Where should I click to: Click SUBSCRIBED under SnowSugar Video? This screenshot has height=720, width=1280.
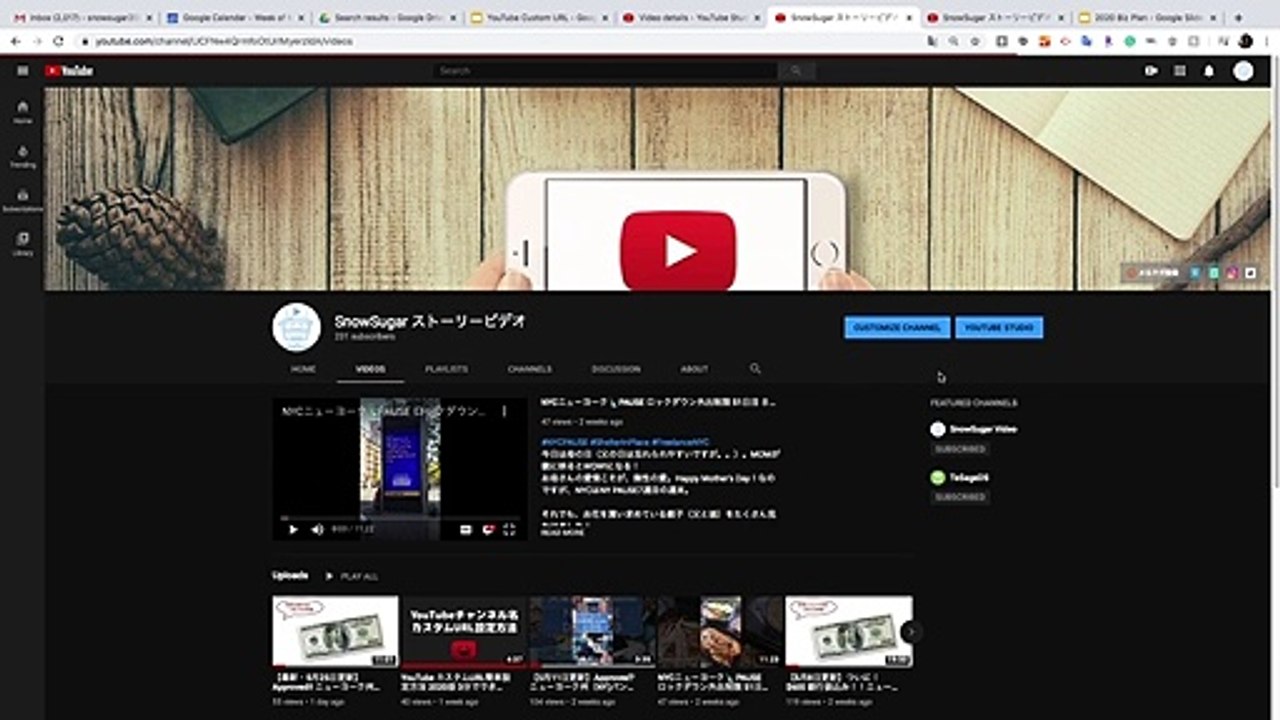pos(960,450)
